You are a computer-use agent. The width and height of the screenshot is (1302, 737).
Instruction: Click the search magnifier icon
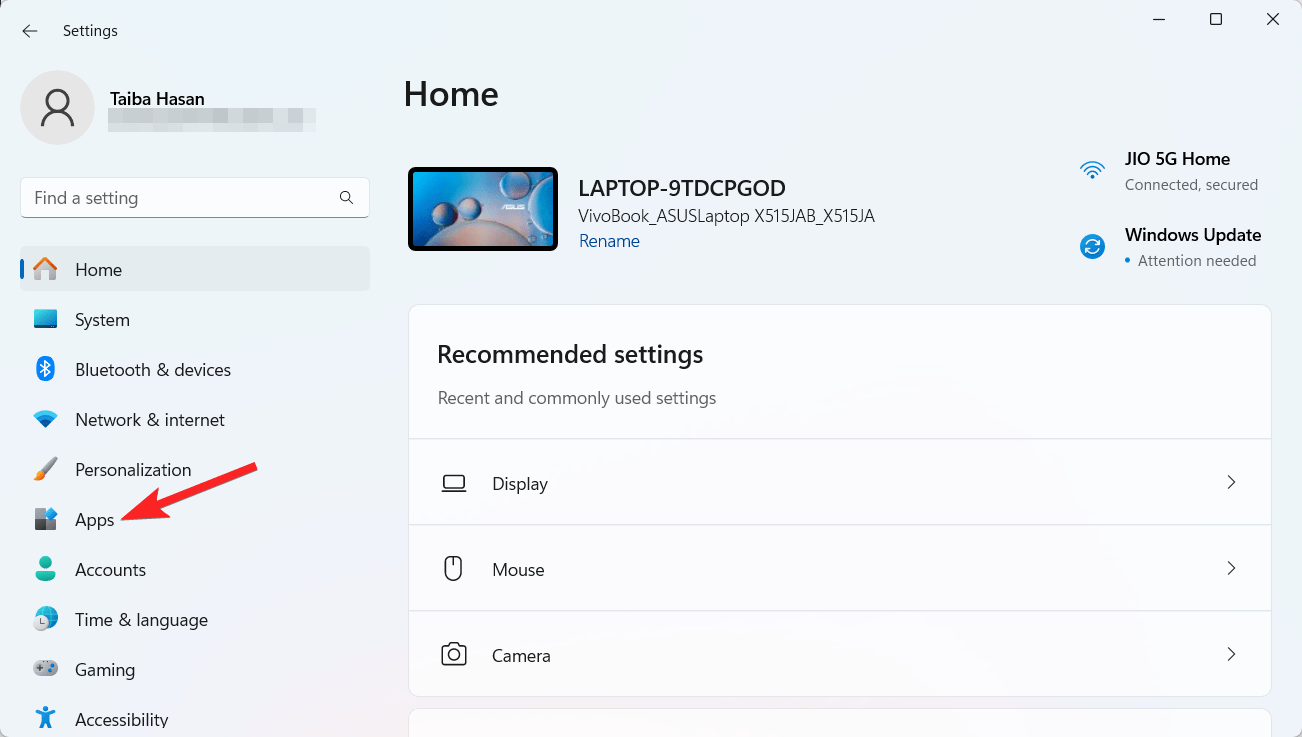(x=346, y=198)
